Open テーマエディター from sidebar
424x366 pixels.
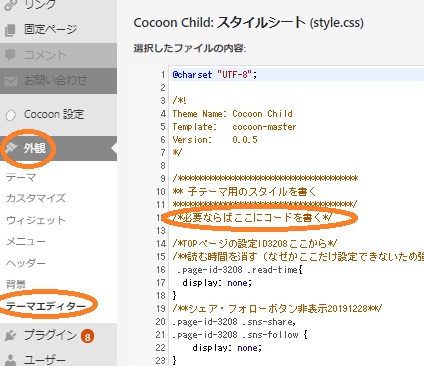46,306
